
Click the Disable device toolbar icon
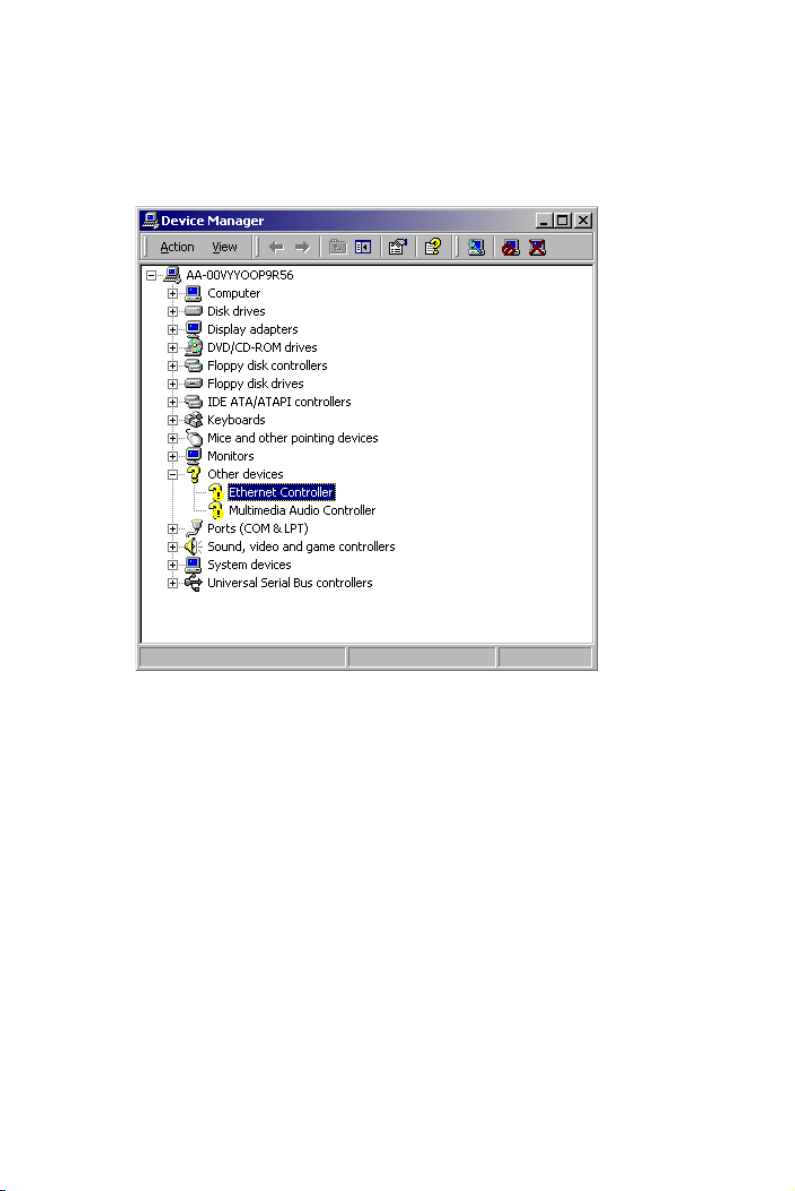point(510,247)
